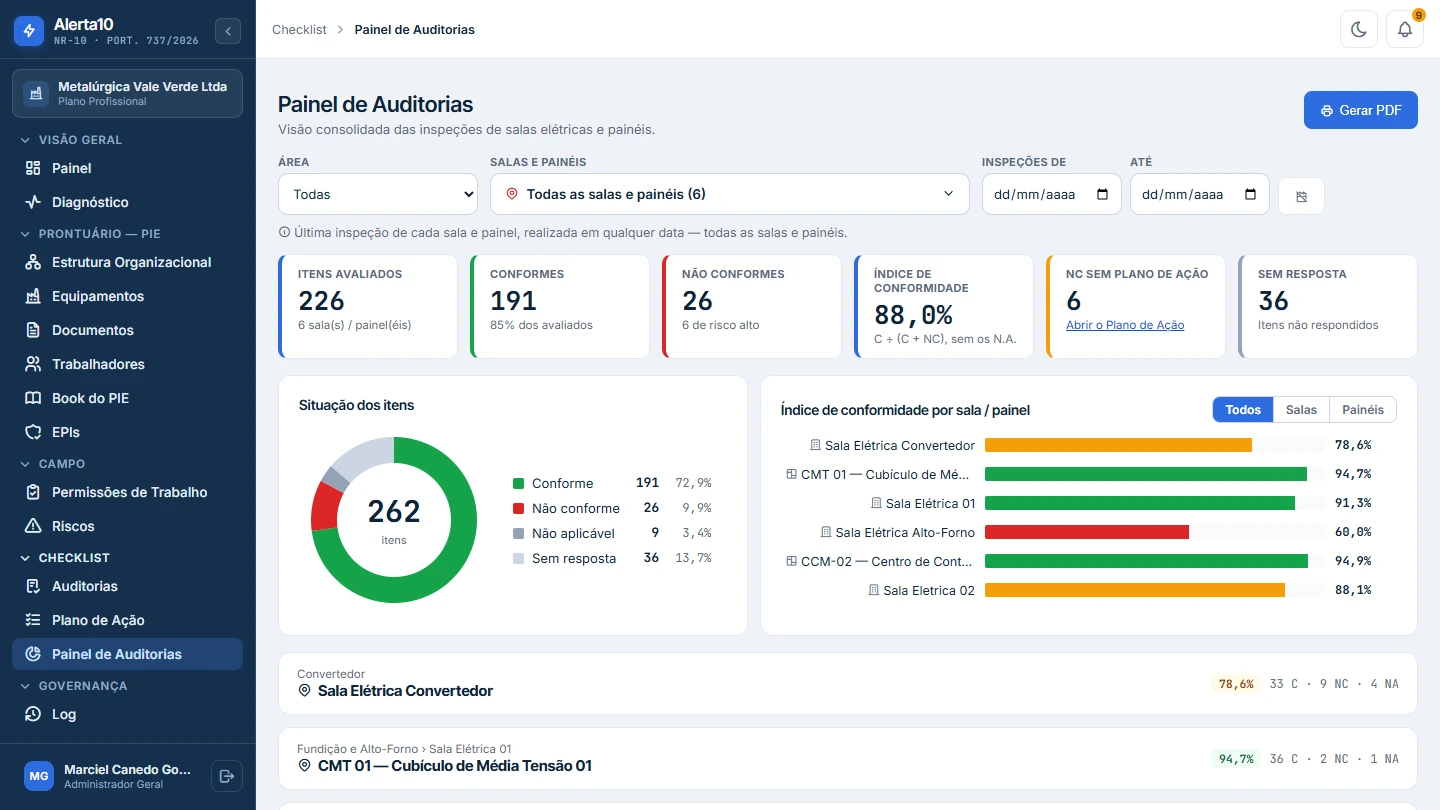Open Diagnóstico in the sidebar
Viewport: 1440px width, 810px height.
[x=127, y=202]
